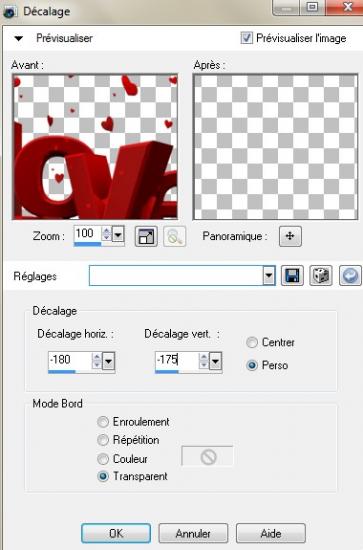Adjust Décalage vert. with the spinner arrows
This screenshot has height=550, width=363.
point(204,361)
